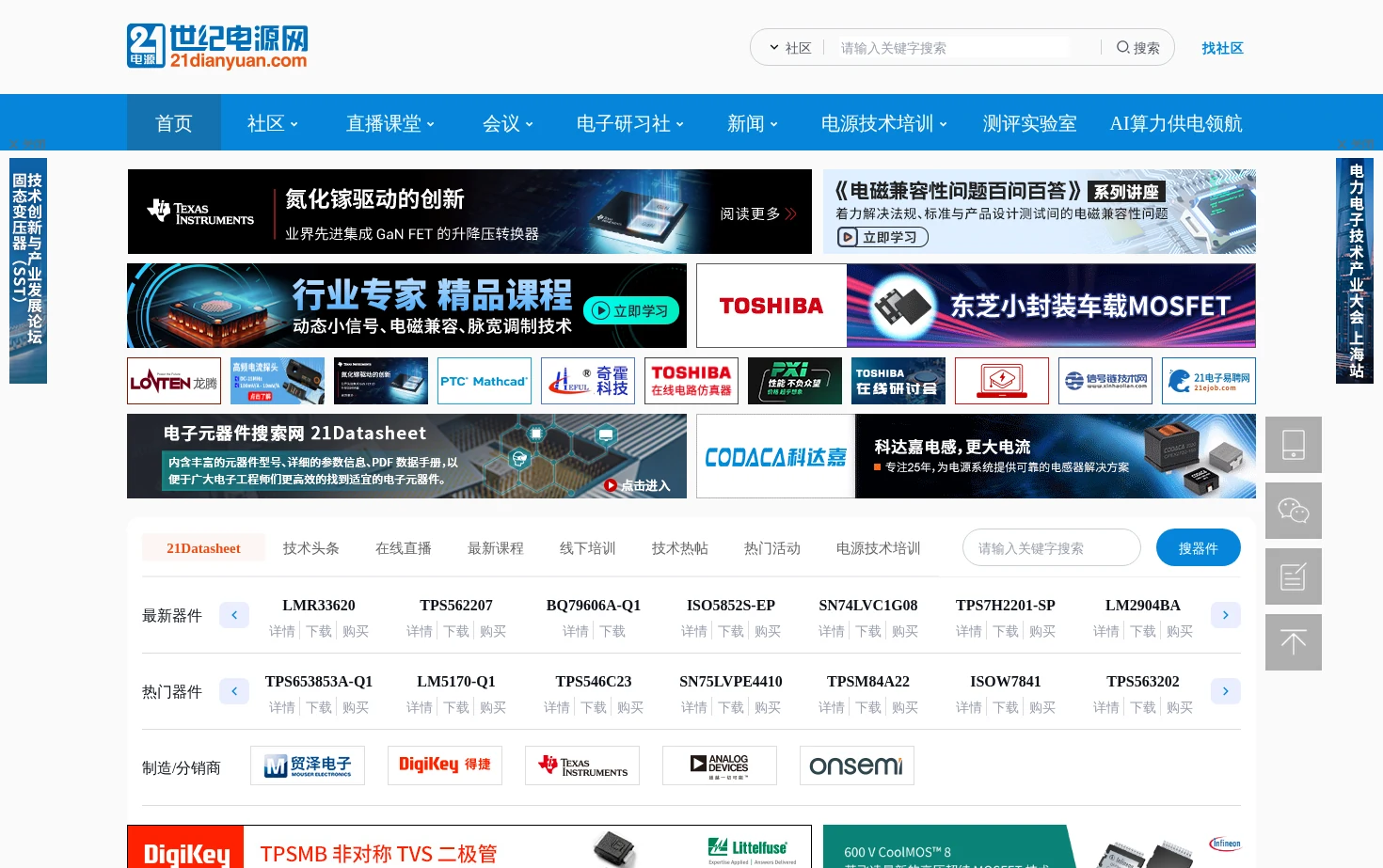Screen dimensions: 1383x868
Task: Switch to the 热门活动 tab
Action: coord(772,548)
